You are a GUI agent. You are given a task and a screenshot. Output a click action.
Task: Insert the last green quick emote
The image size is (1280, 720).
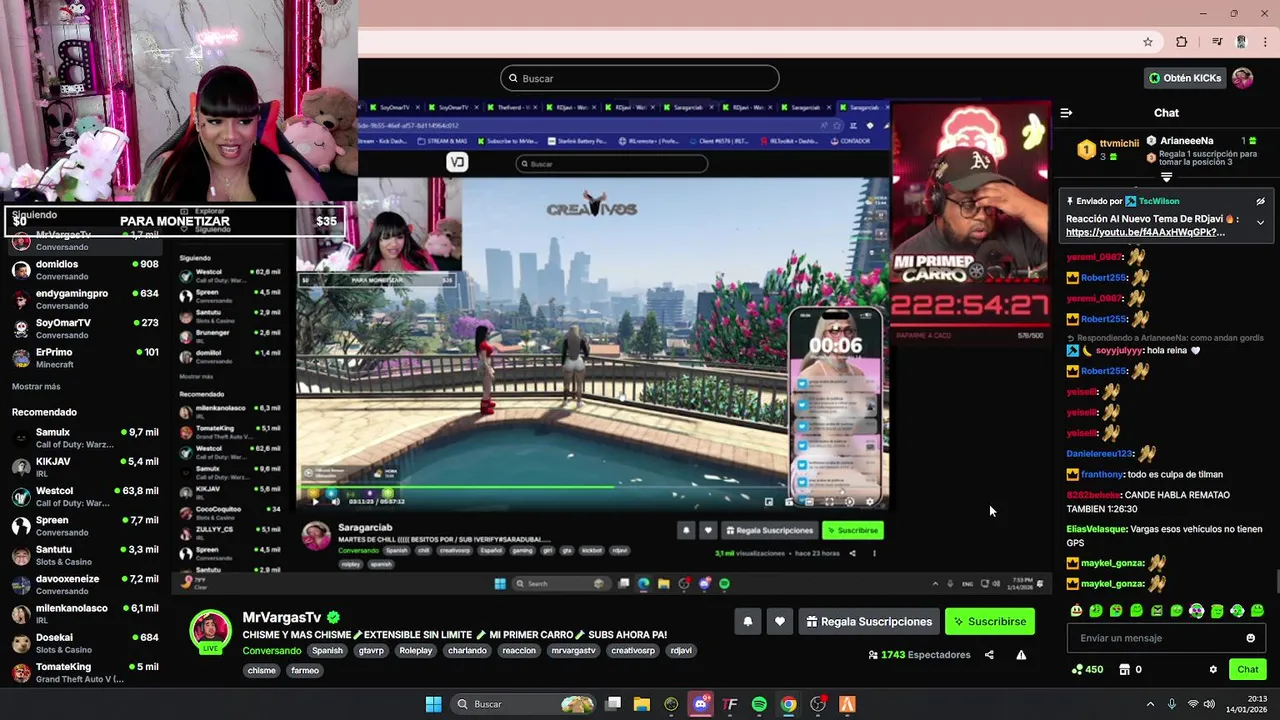pos(1257,611)
